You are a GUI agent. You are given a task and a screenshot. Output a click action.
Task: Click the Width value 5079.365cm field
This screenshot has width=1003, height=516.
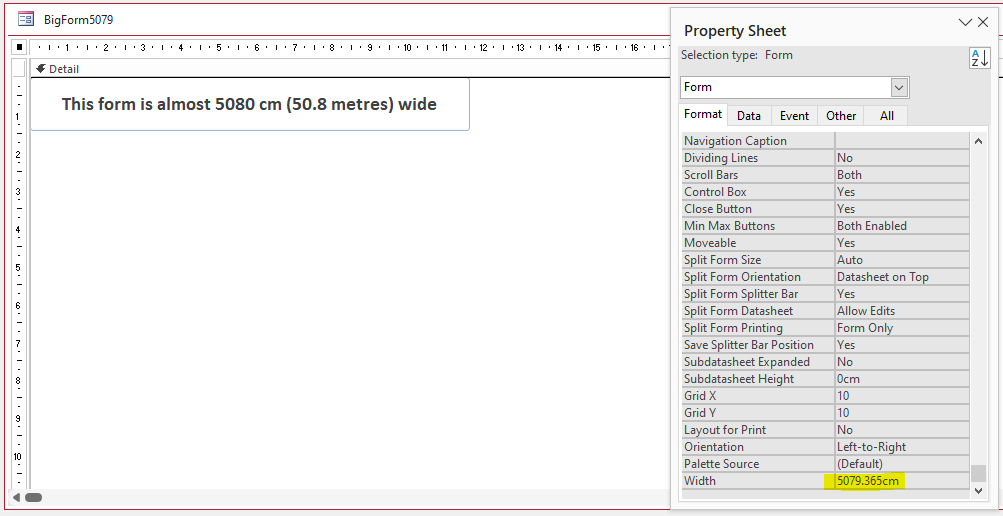902,481
